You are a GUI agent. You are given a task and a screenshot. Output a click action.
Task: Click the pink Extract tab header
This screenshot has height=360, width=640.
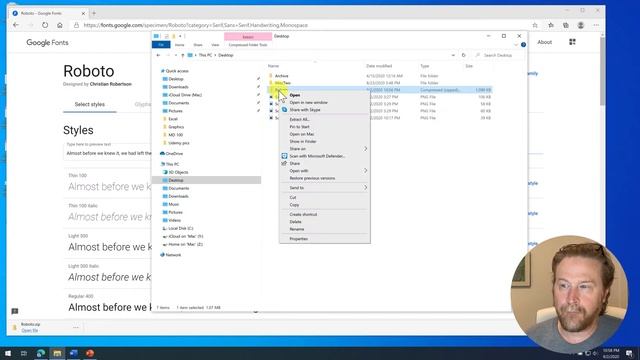[248, 37]
